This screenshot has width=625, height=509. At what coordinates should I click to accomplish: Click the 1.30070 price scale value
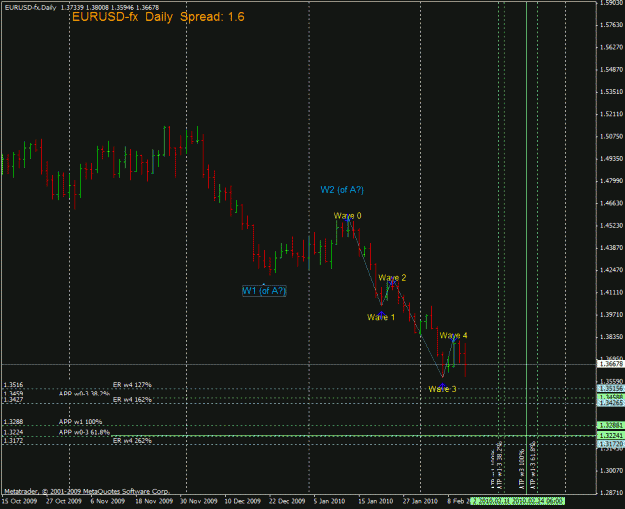(611, 471)
